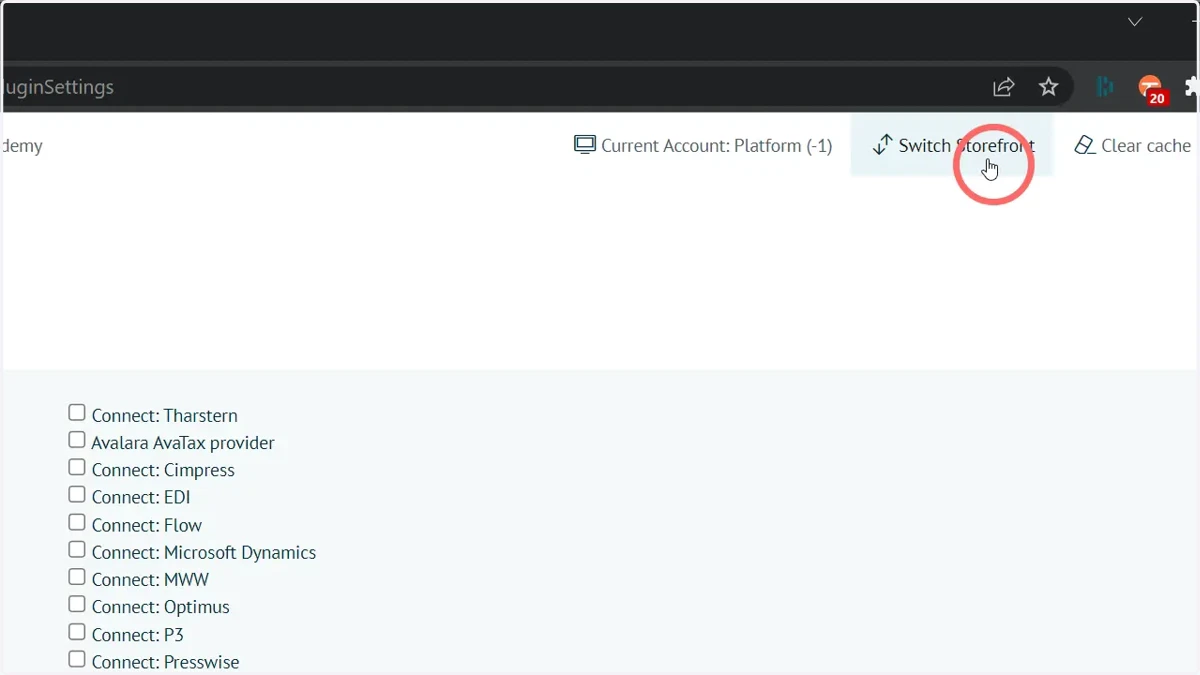The width and height of the screenshot is (1200, 675).
Task: Click the Switch Storefront button
Action: pos(952,145)
